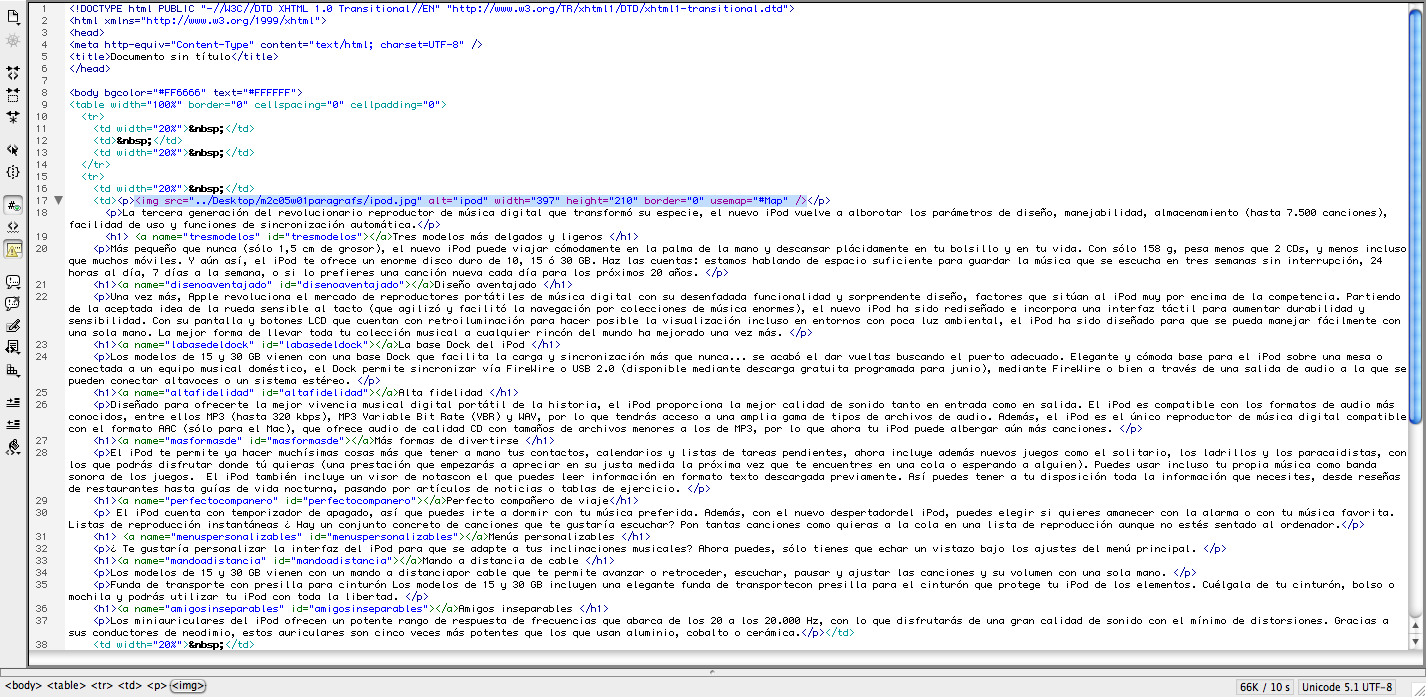Open the Format Source Code icon
This screenshot has height=697, width=1426.
(x=13, y=447)
